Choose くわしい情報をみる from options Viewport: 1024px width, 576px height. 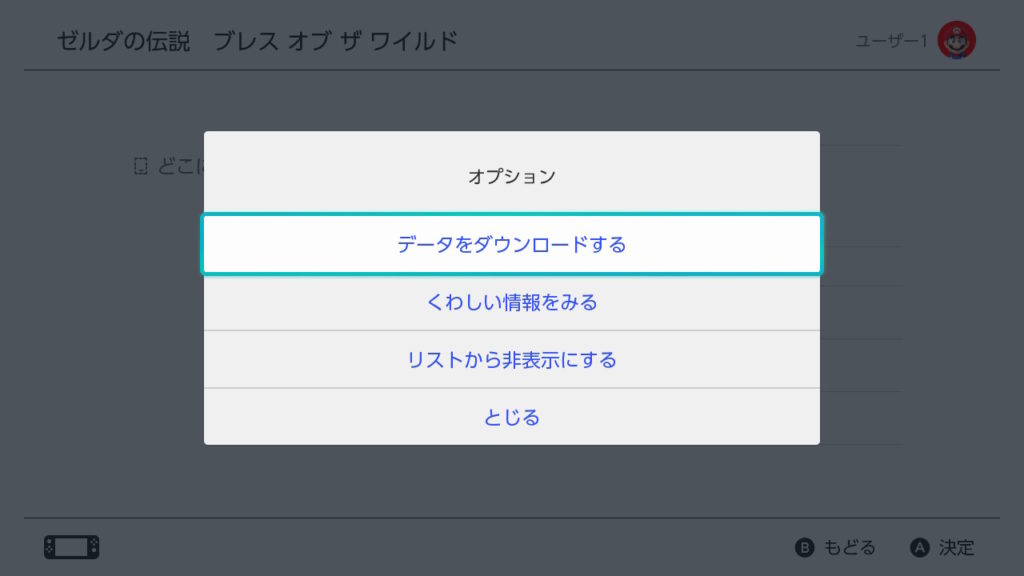[x=511, y=302]
